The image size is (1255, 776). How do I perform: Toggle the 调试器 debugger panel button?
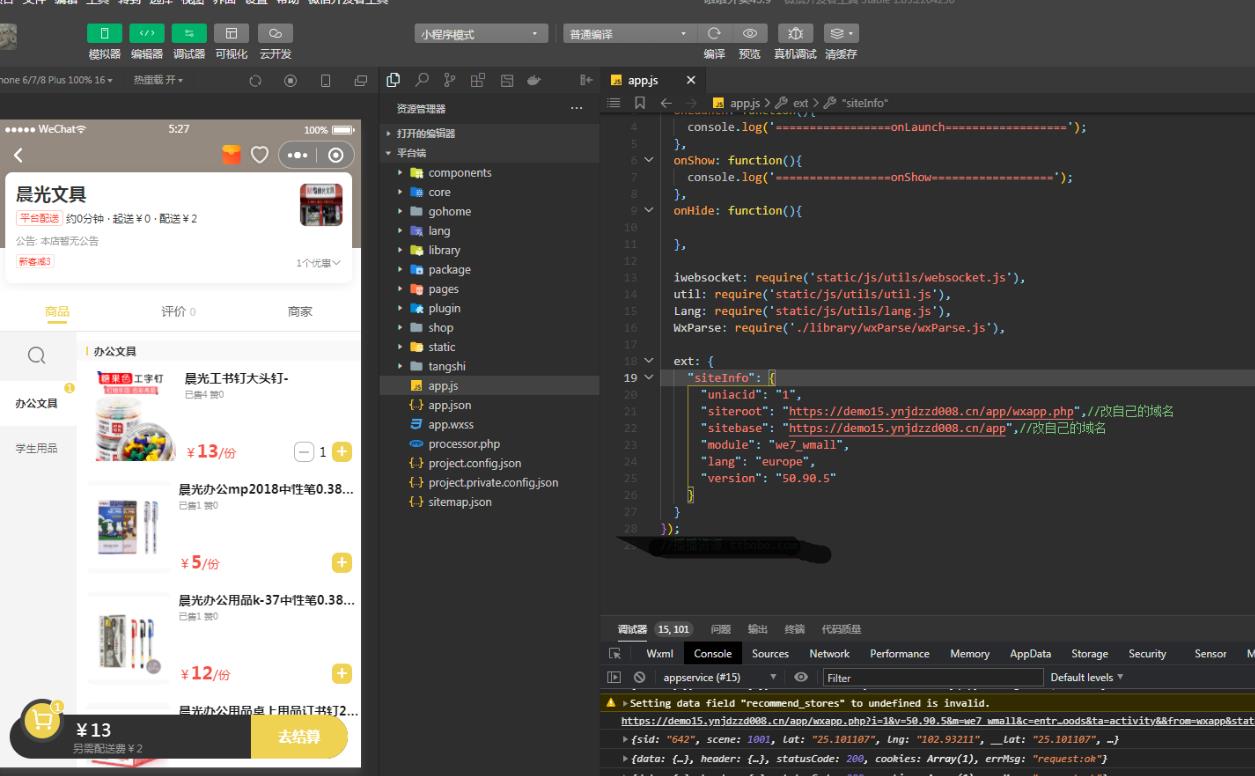(189, 34)
